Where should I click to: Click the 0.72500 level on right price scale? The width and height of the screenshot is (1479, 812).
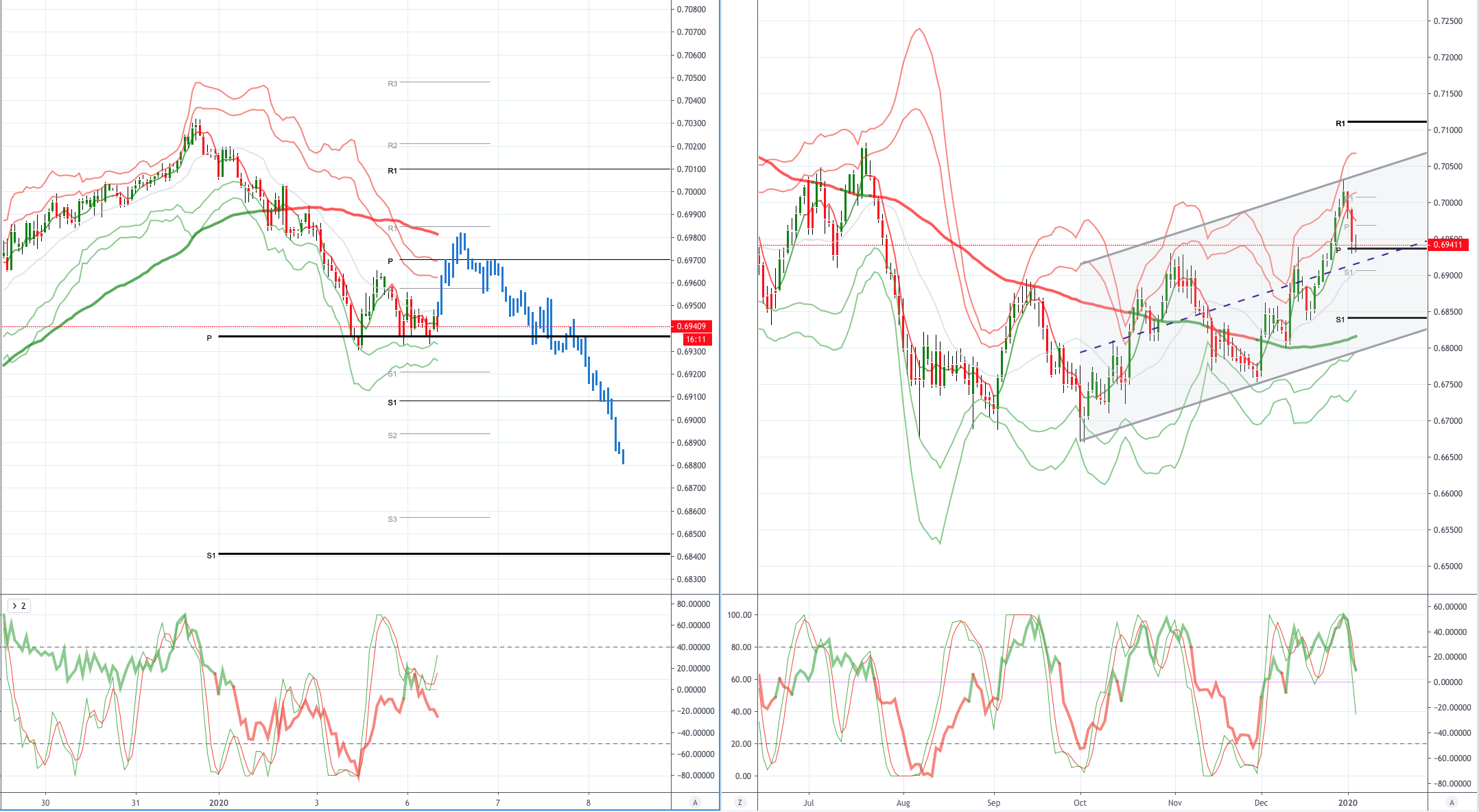tap(1448, 21)
